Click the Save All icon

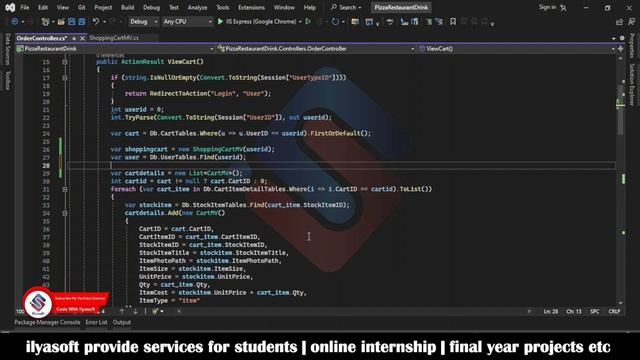click(82, 22)
